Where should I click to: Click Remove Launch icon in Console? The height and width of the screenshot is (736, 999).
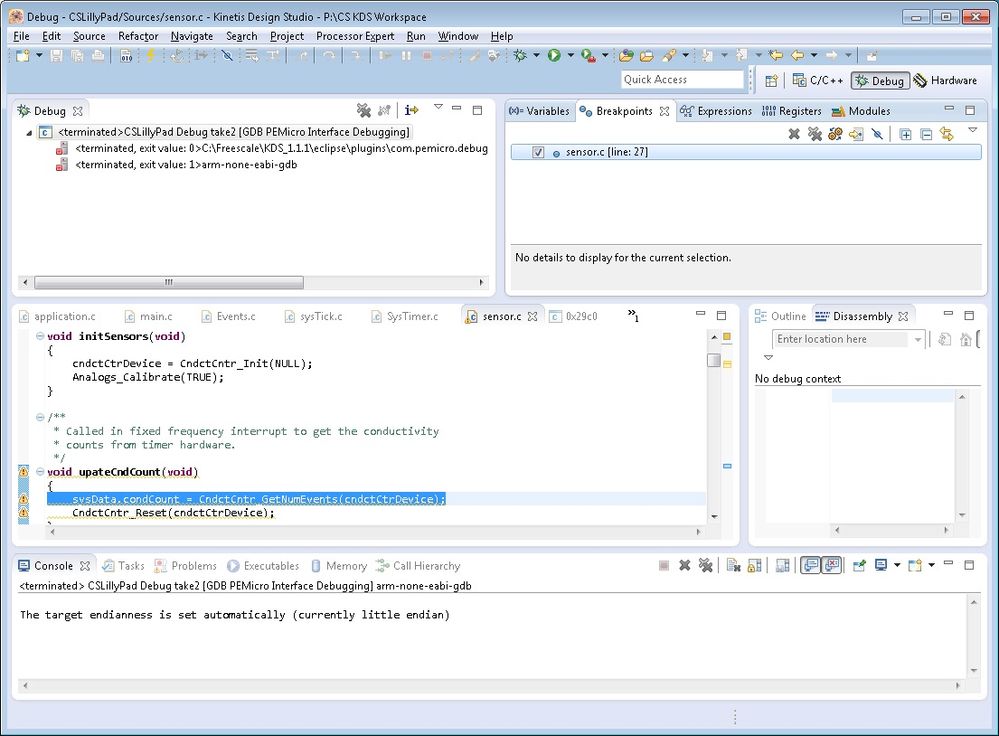(x=684, y=565)
